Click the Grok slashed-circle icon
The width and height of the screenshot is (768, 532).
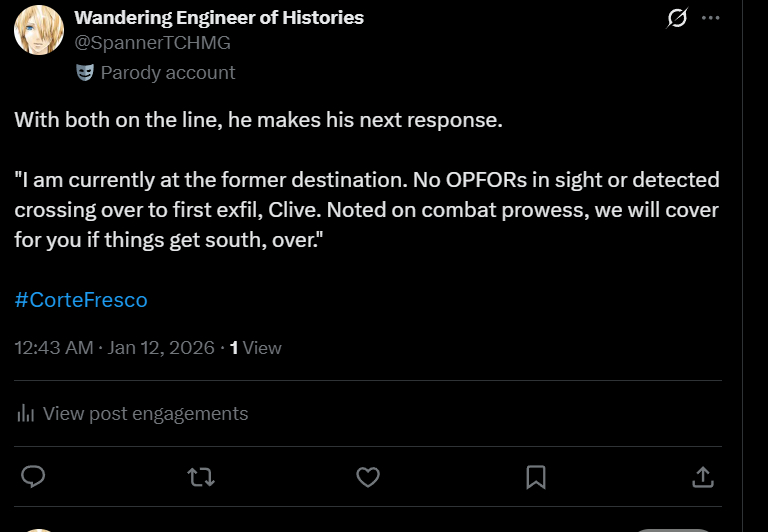coord(677,18)
